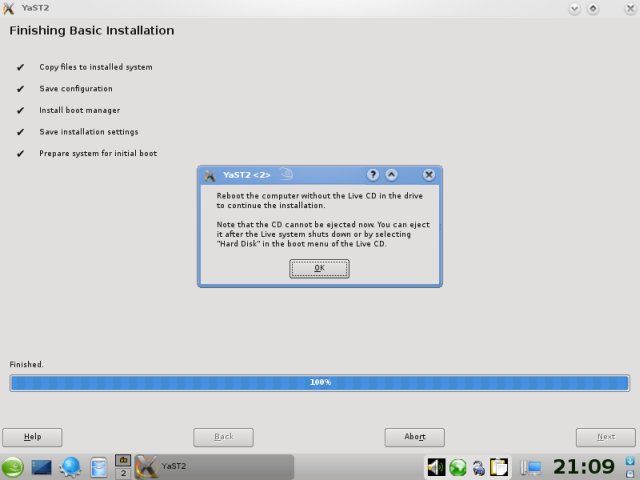Click the display monitor icon in the tray
Viewport: 640px width, 480px height.
pyautogui.click(x=532, y=467)
